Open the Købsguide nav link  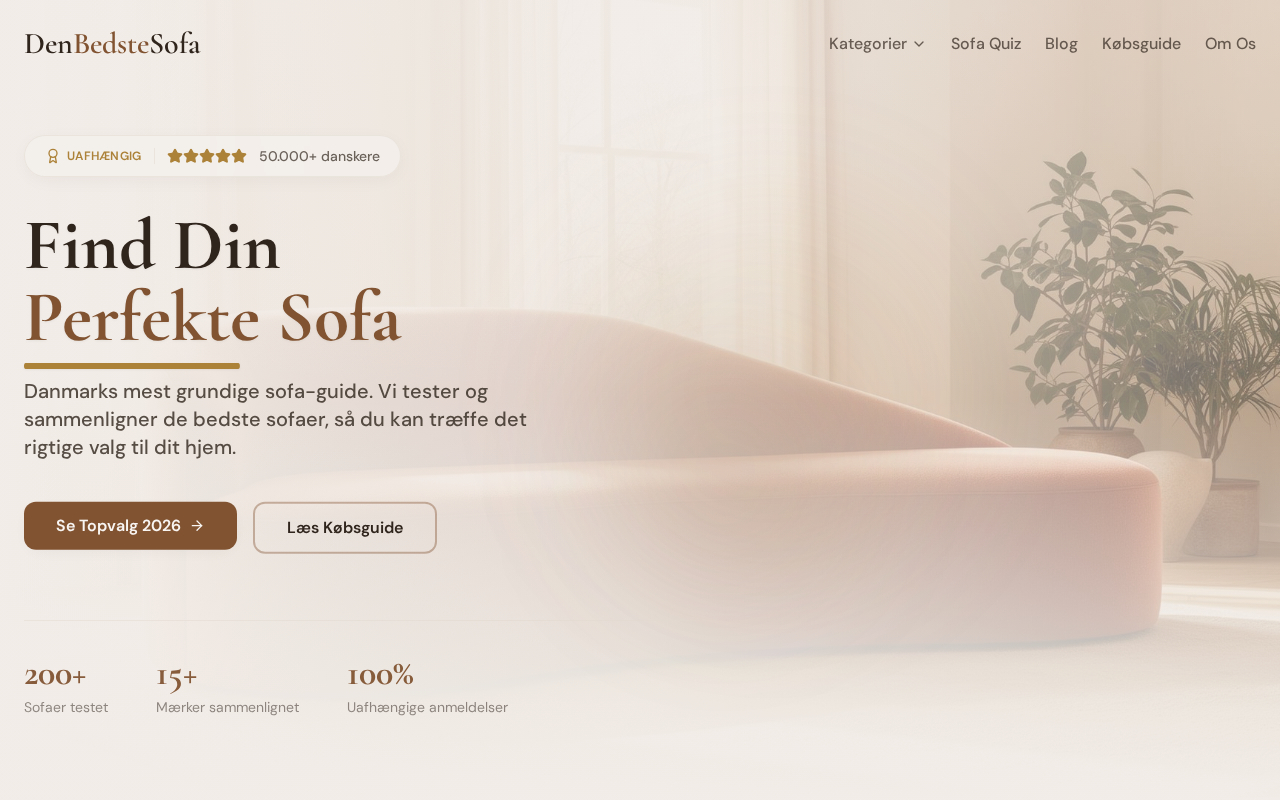click(x=1141, y=44)
